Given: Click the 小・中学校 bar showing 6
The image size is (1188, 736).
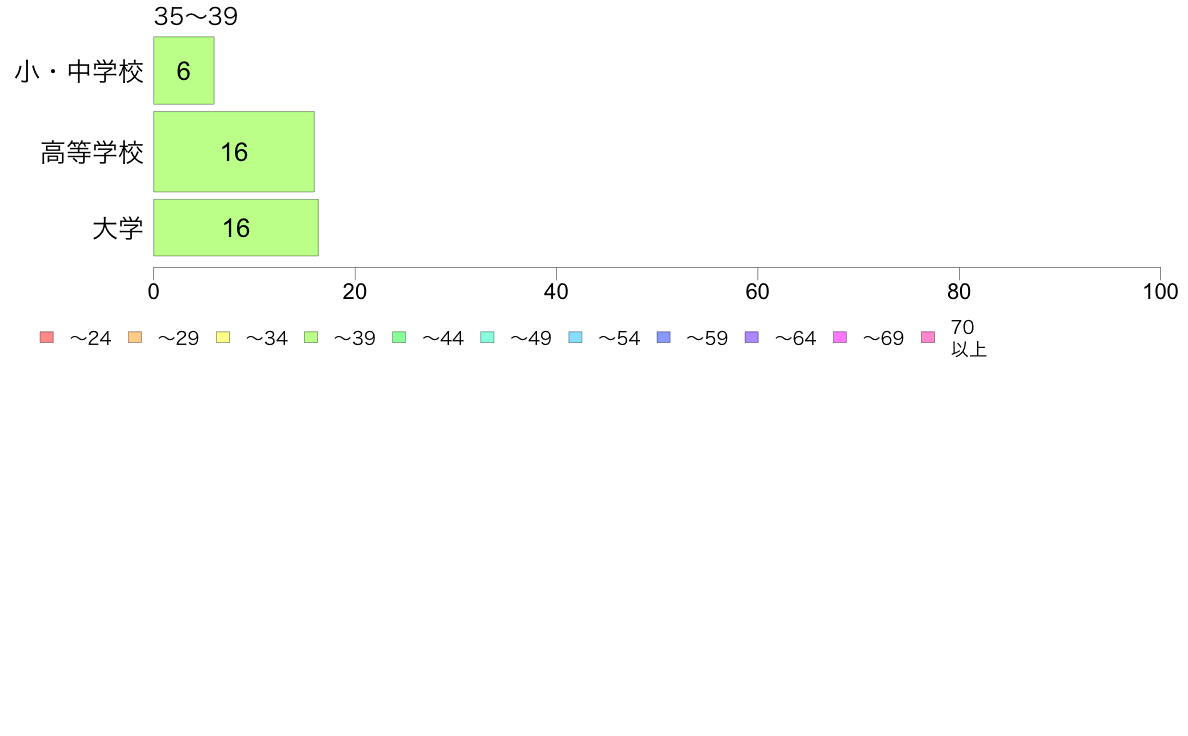Looking at the screenshot, I should pyautogui.click(x=184, y=70).
